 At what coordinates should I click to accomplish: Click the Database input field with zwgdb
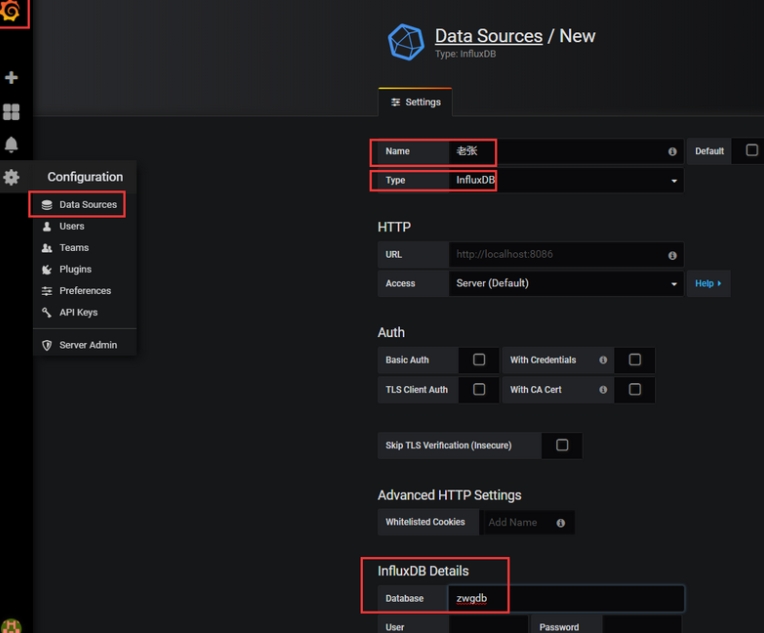[566, 598]
